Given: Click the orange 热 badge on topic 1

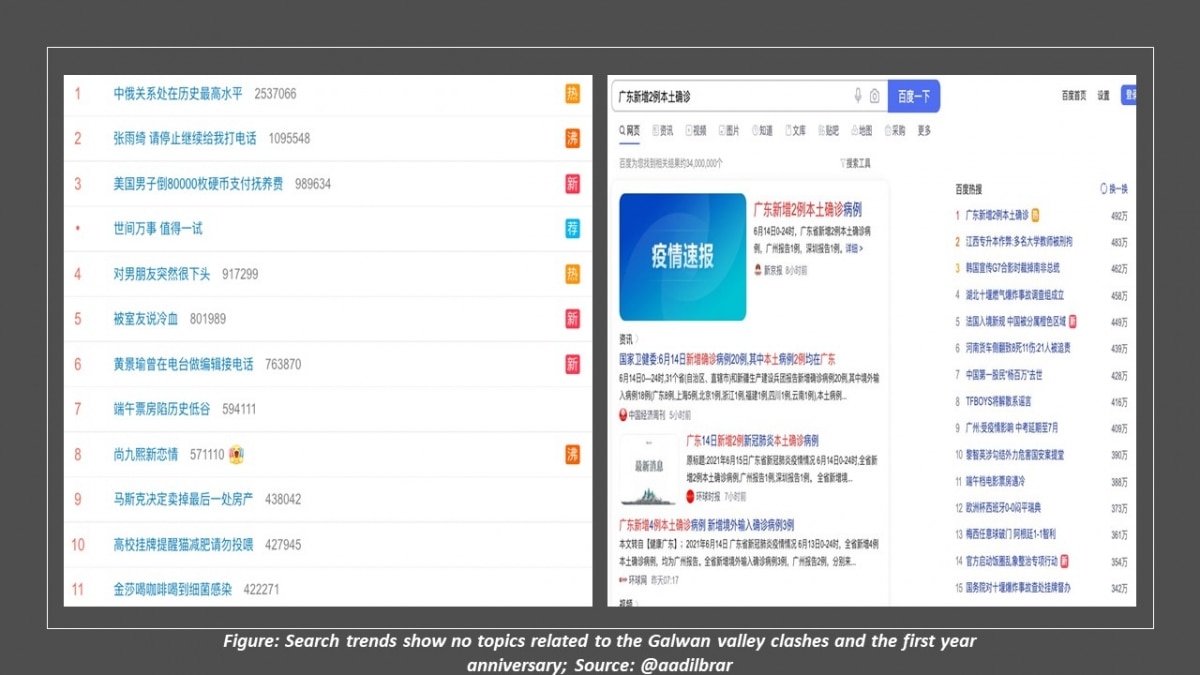Looking at the screenshot, I should 572,94.
